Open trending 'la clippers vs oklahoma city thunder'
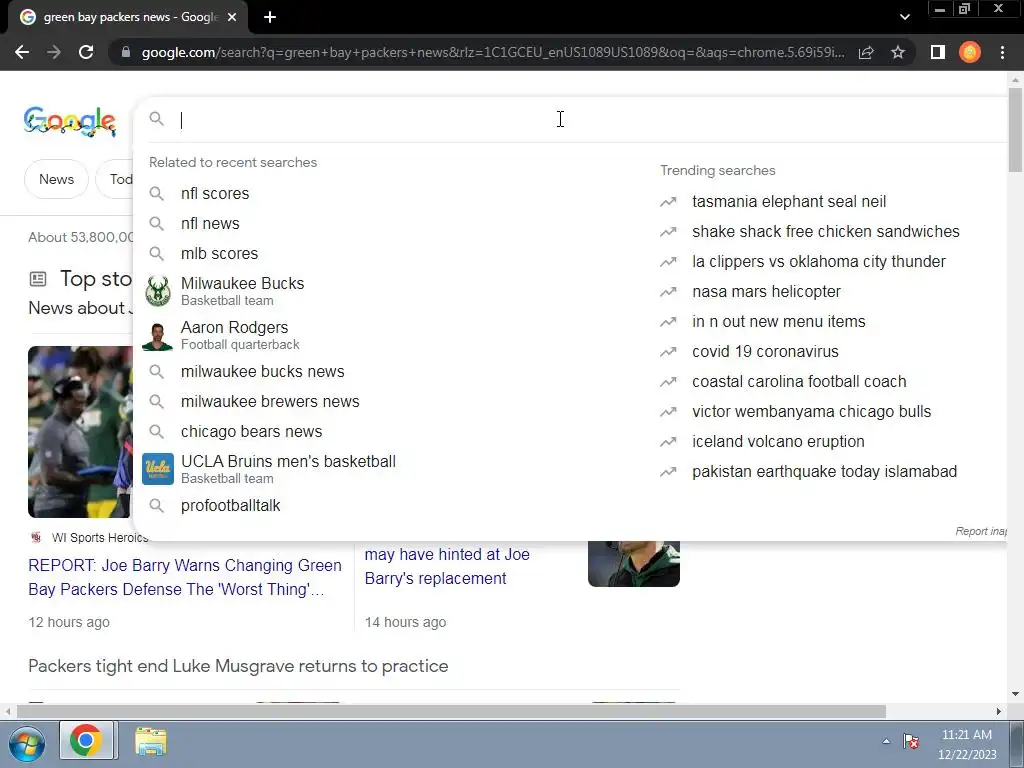This screenshot has height=768, width=1024. [x=818, y=262]
